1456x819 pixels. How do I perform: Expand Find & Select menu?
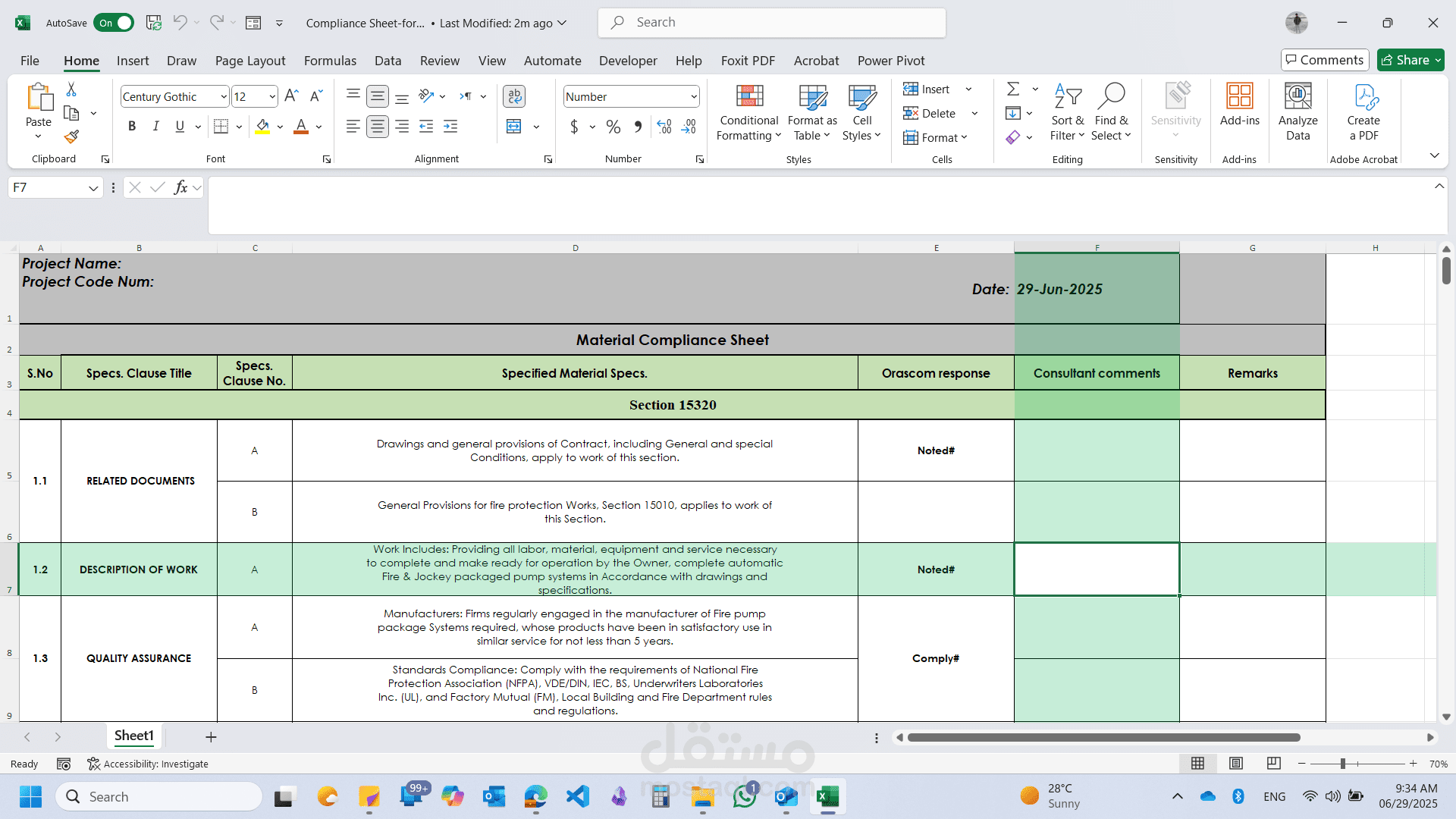pos(1111,111)
